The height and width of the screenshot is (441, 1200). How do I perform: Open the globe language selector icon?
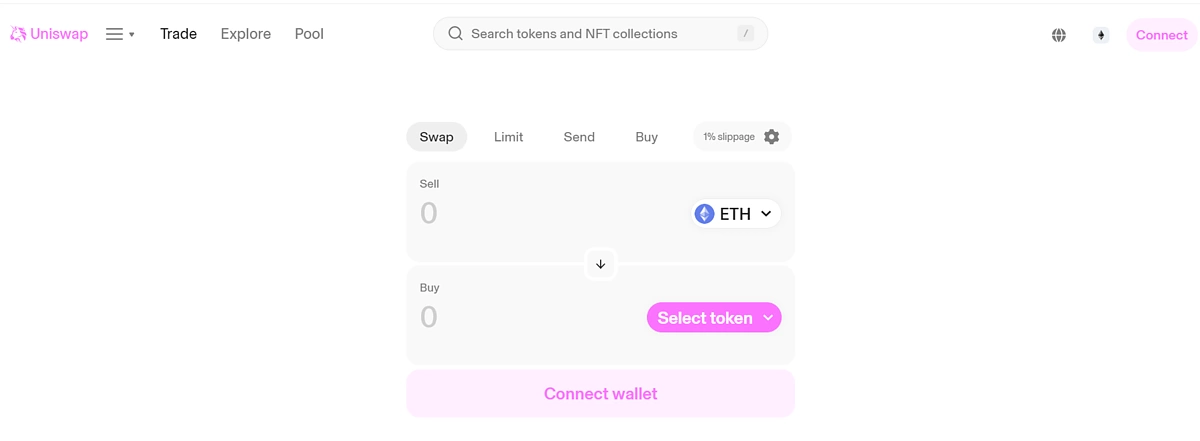(x=1059, y=35)
